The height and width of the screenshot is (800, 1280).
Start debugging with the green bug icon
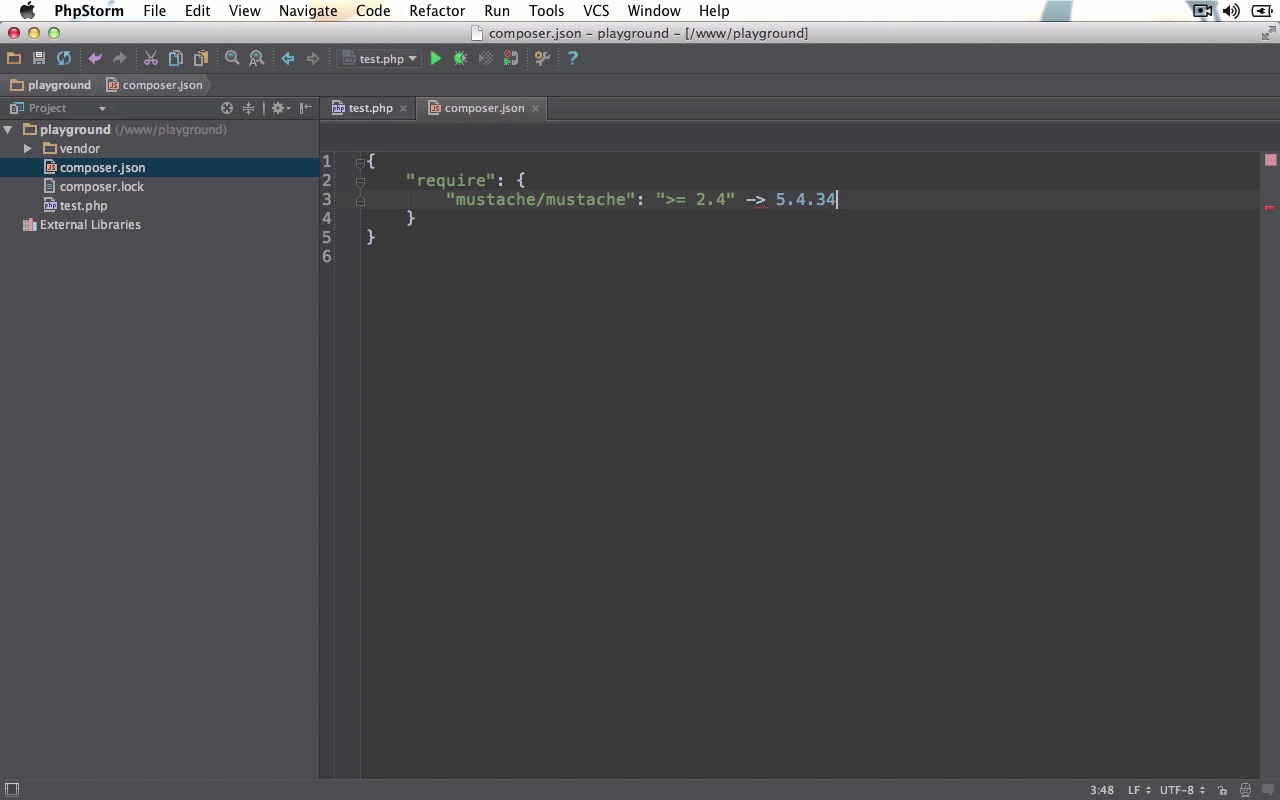460,59
